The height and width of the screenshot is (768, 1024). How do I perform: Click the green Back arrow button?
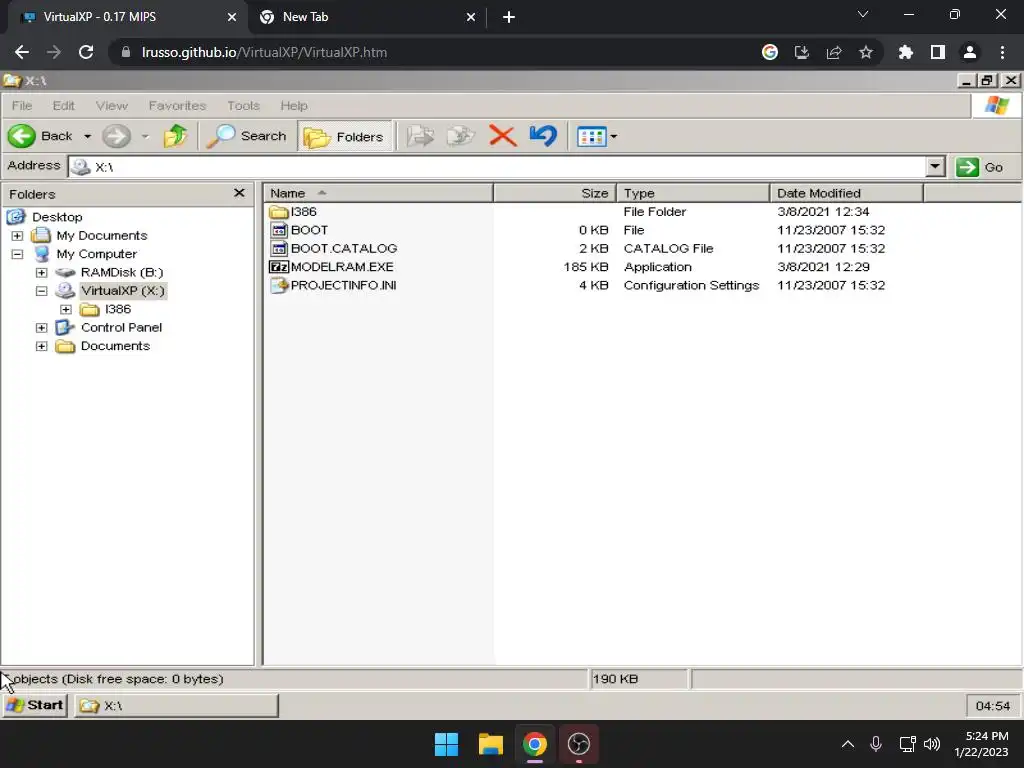pyautogui.click(x=22, y=136)
